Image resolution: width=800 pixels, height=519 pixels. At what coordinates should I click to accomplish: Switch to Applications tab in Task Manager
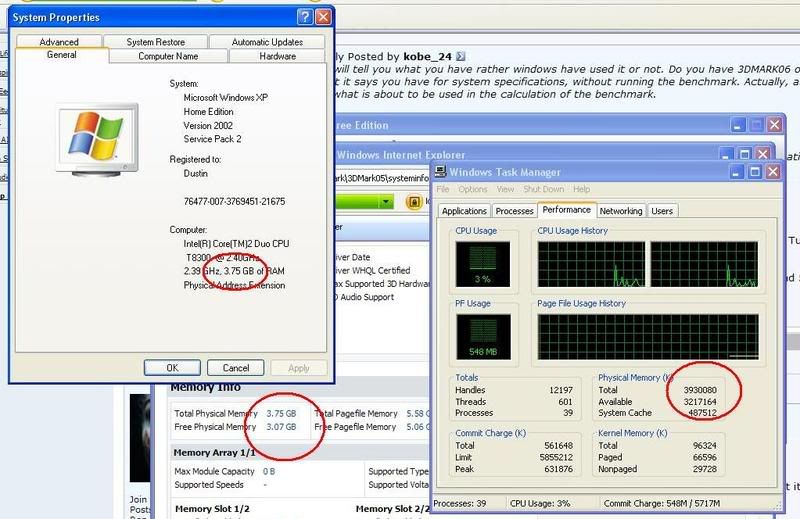coord(464,211)
